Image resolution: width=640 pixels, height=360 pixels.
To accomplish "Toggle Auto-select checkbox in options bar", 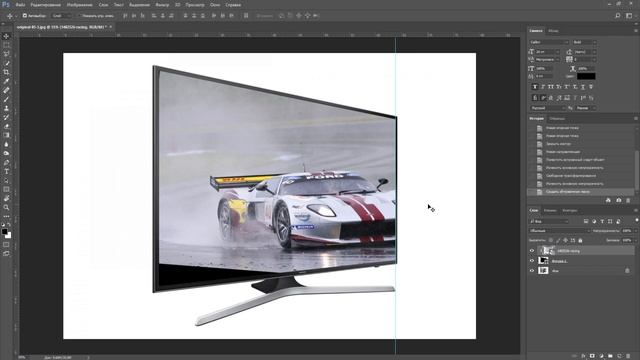I will click(25, 16).
